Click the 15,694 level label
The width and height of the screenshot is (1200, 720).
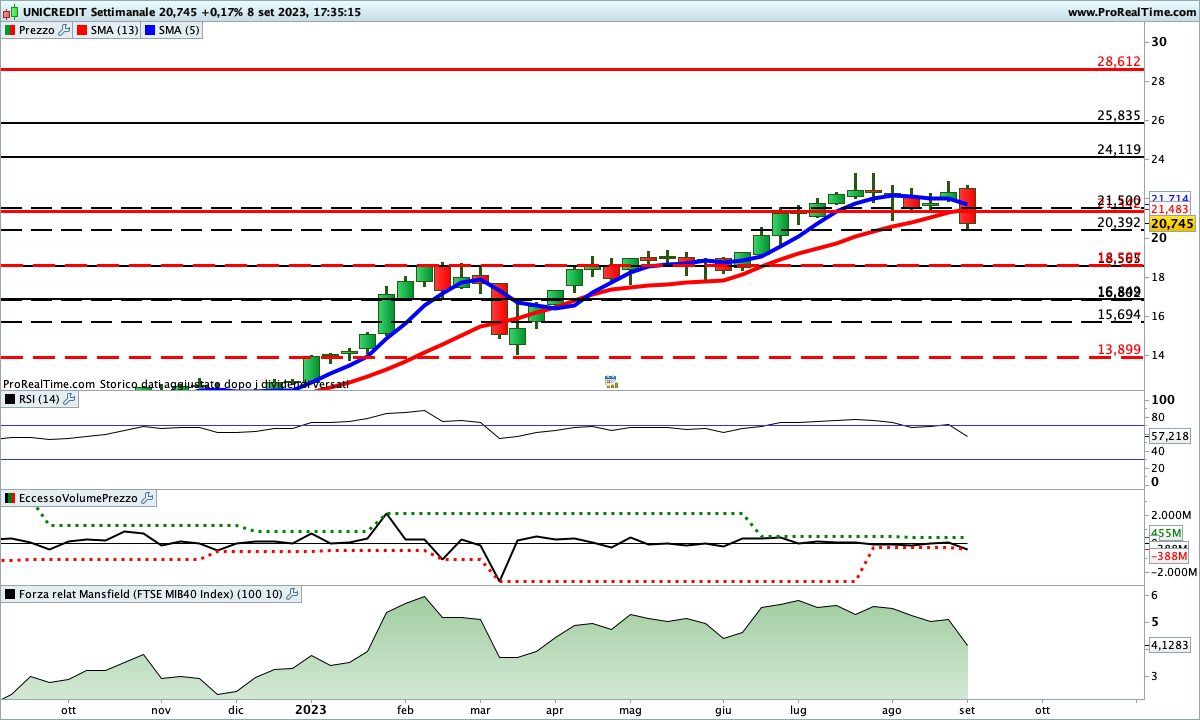pyautogui.click(x=1119, y=314)
